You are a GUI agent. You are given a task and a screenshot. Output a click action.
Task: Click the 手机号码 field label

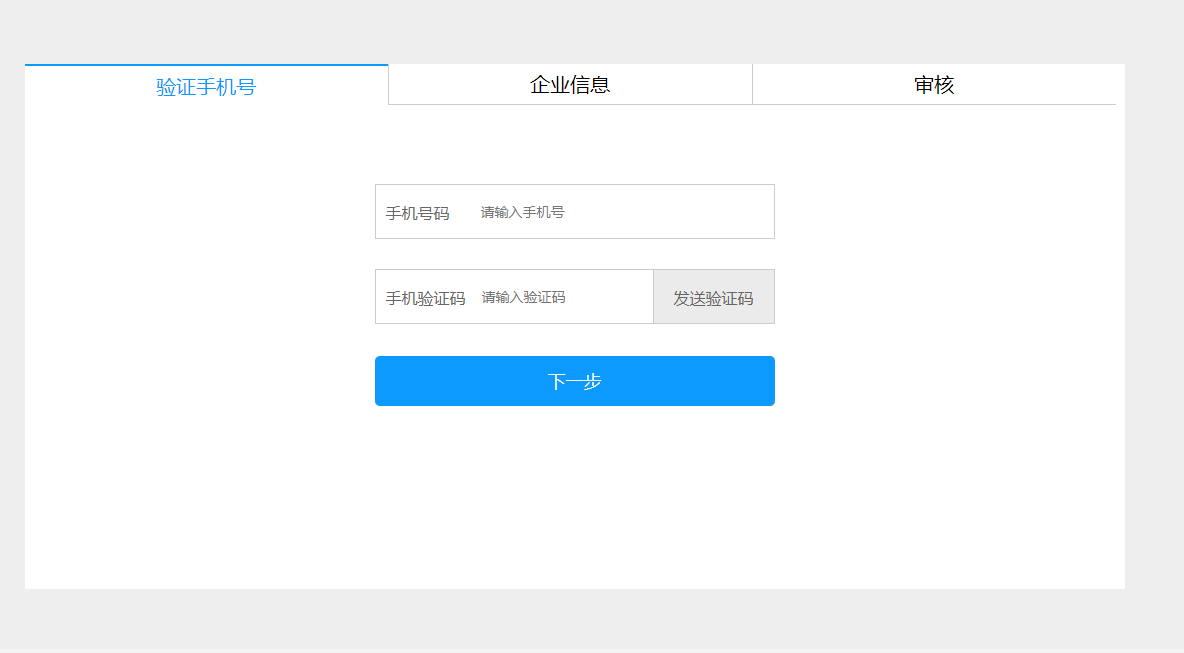tap(418, 213)
